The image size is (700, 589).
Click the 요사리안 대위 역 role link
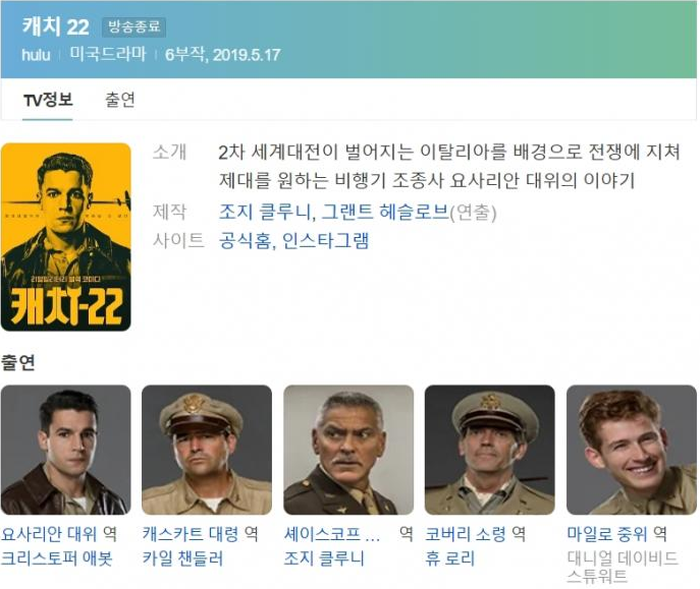click(59, 534)
